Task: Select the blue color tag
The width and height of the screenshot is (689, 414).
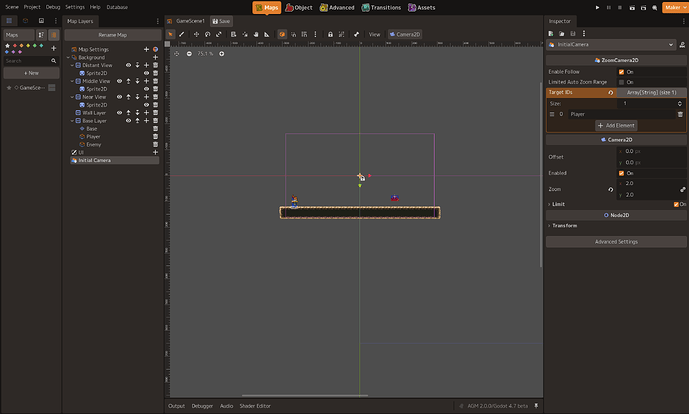Action: point(7,52)
